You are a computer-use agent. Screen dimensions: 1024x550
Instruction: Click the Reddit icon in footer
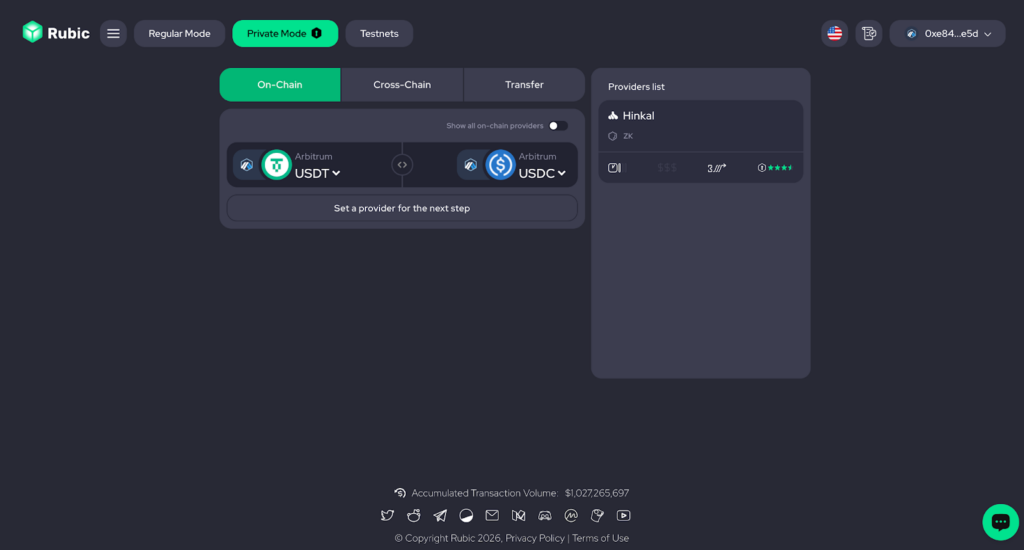pyautogui.click(x=414, y=516)
